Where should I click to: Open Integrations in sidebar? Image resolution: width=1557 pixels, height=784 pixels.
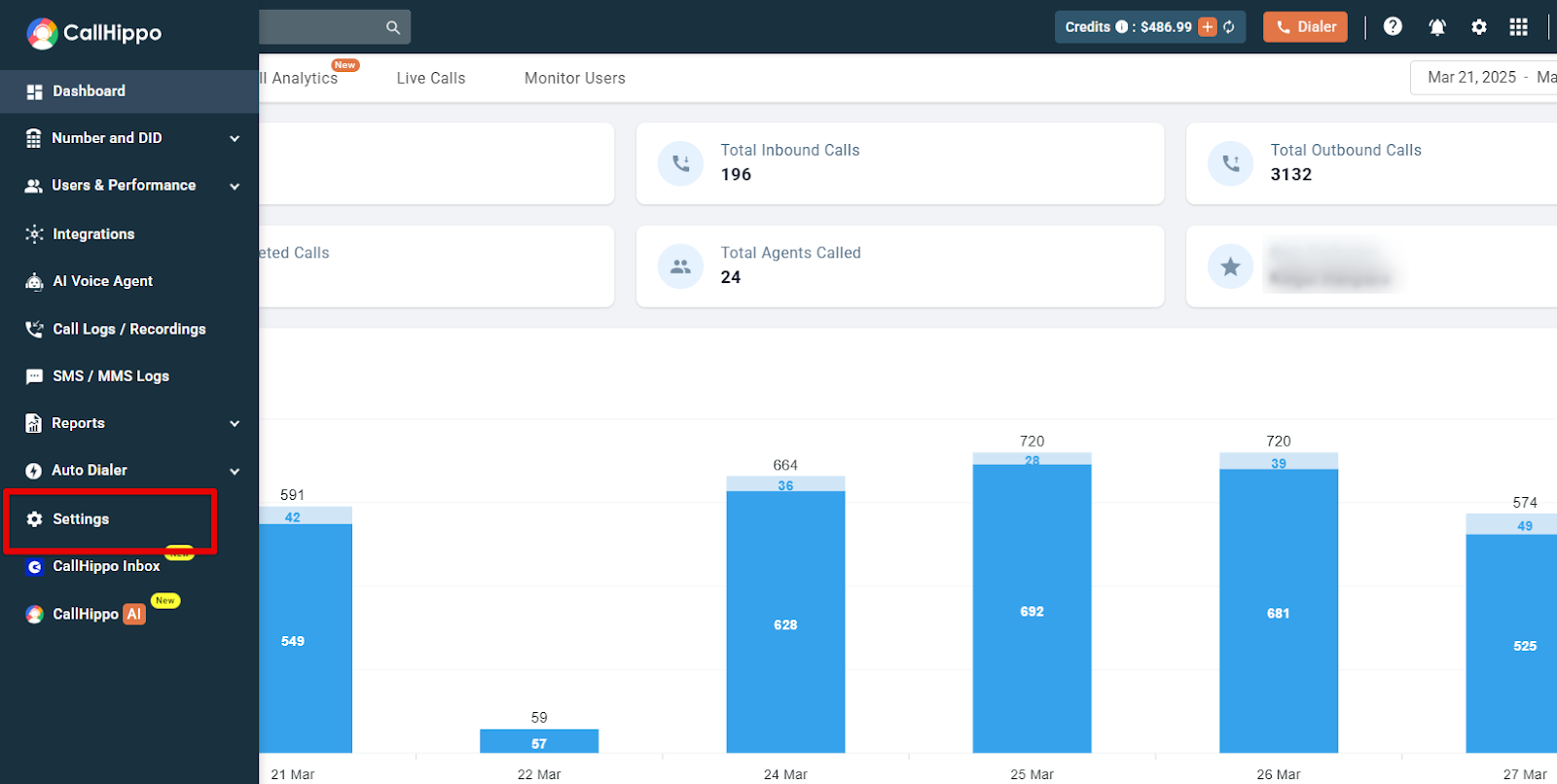point(129,234)
